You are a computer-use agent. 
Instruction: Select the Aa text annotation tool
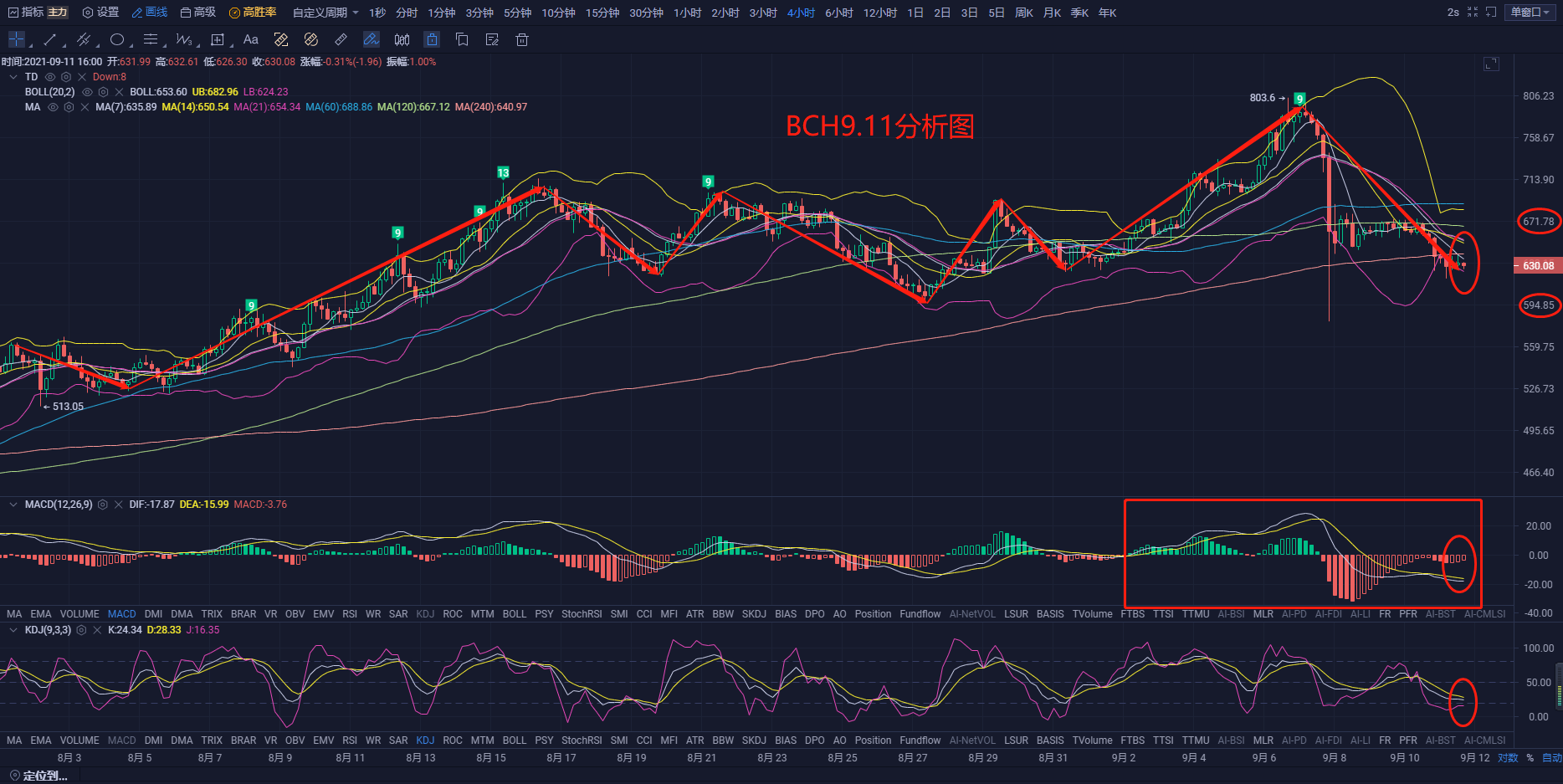point(250,39)
